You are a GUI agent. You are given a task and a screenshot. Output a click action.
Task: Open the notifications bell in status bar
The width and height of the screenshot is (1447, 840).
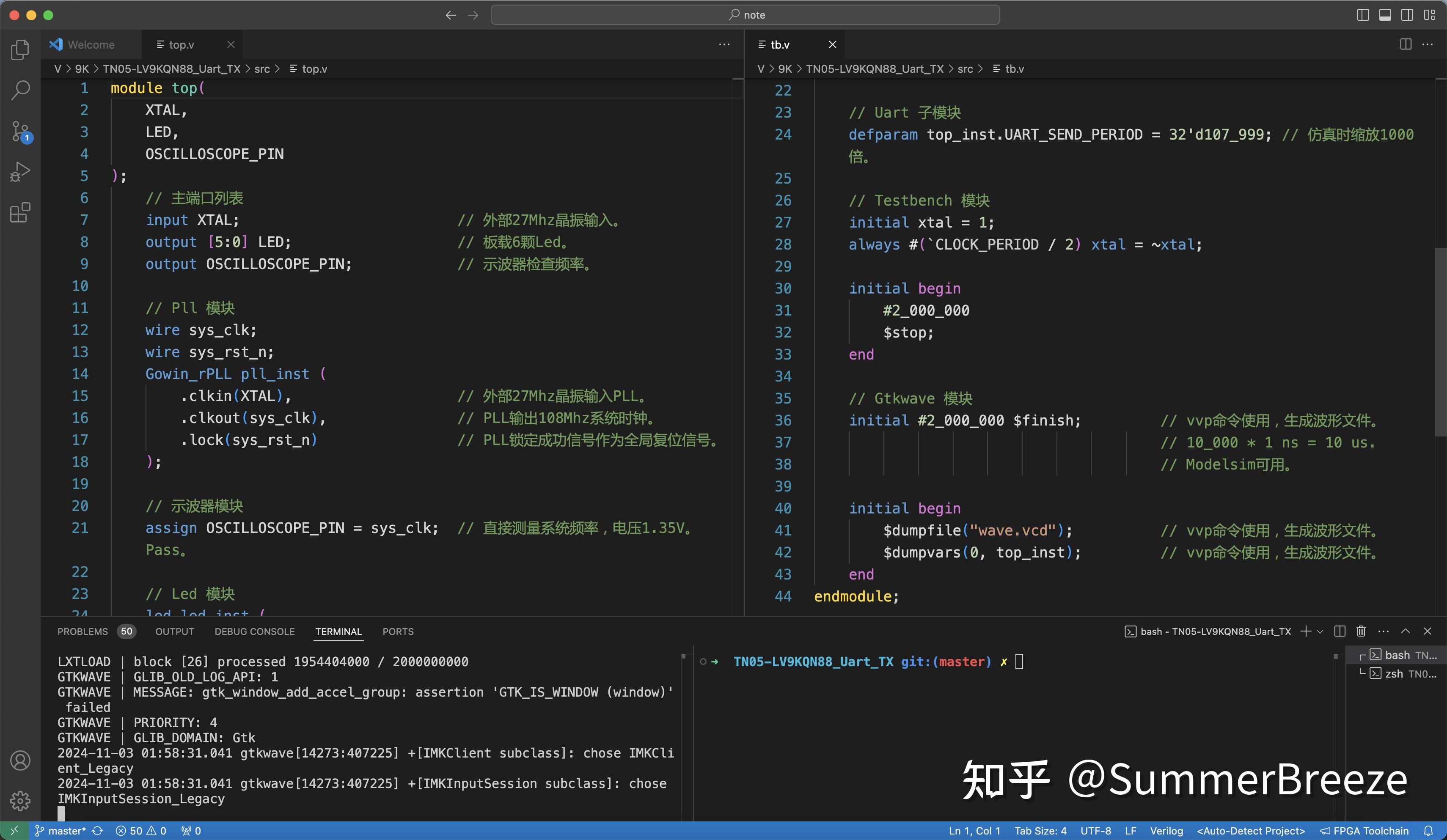(x=1428, y=831)
